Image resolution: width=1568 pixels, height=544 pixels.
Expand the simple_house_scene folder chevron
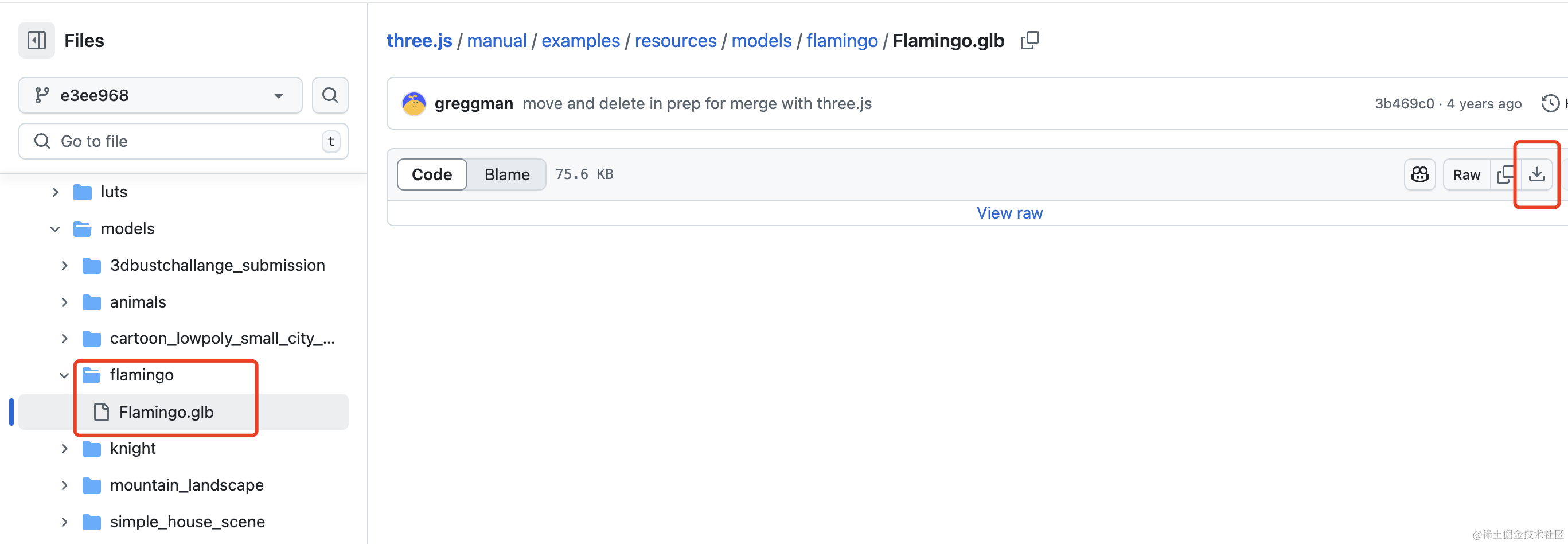point(65,522)
